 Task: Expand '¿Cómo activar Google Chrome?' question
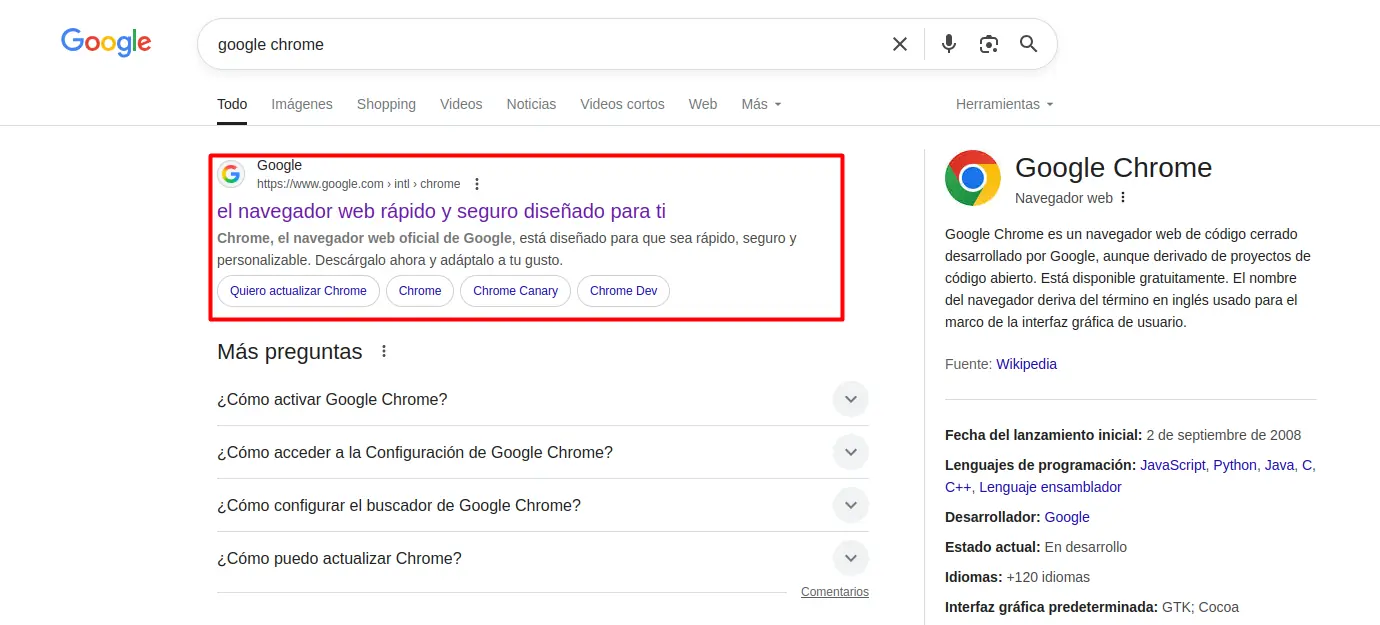(850, 400)
